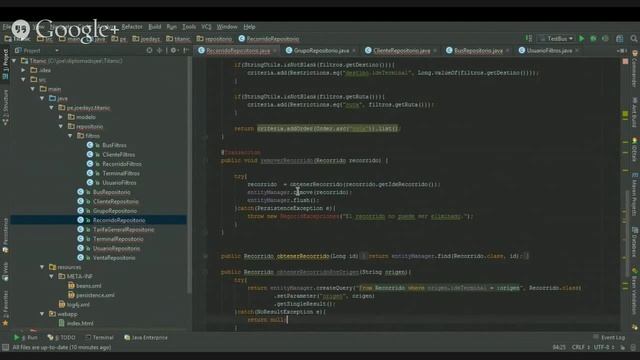The image size is (640, 360).
Task: Click the editor tabs list icon at right
Action: tap(622, 51)
